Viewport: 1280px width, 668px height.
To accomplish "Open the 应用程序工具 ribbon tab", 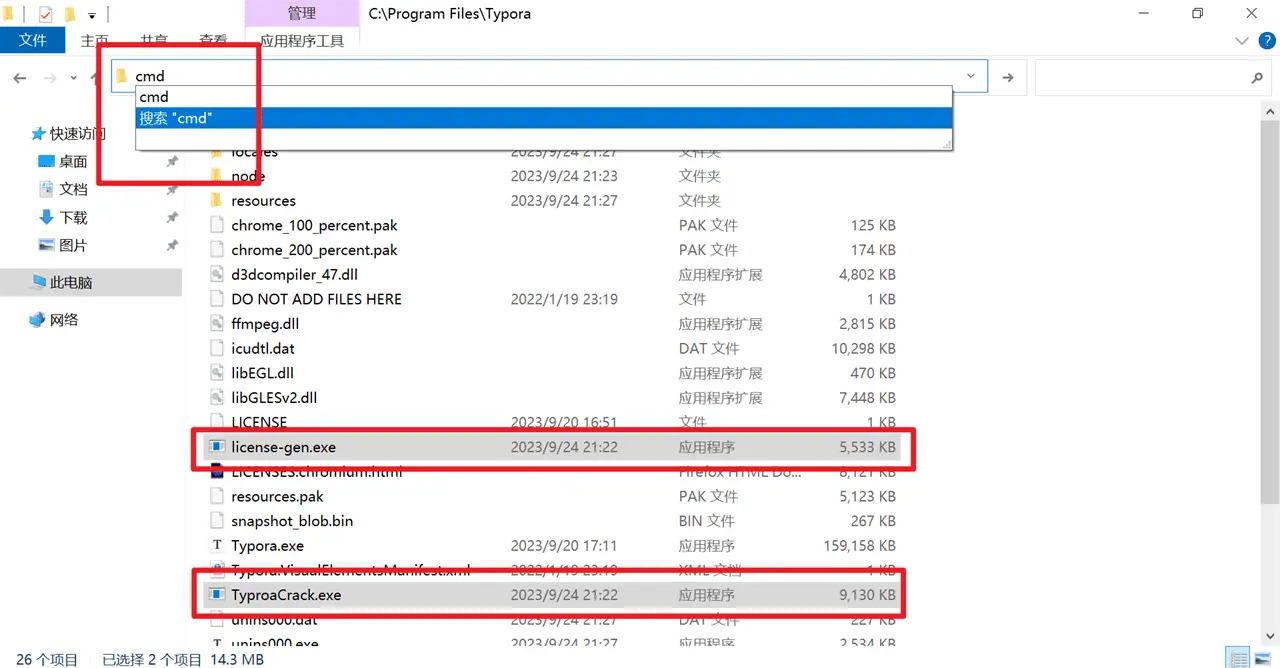I will pos(302,41).
